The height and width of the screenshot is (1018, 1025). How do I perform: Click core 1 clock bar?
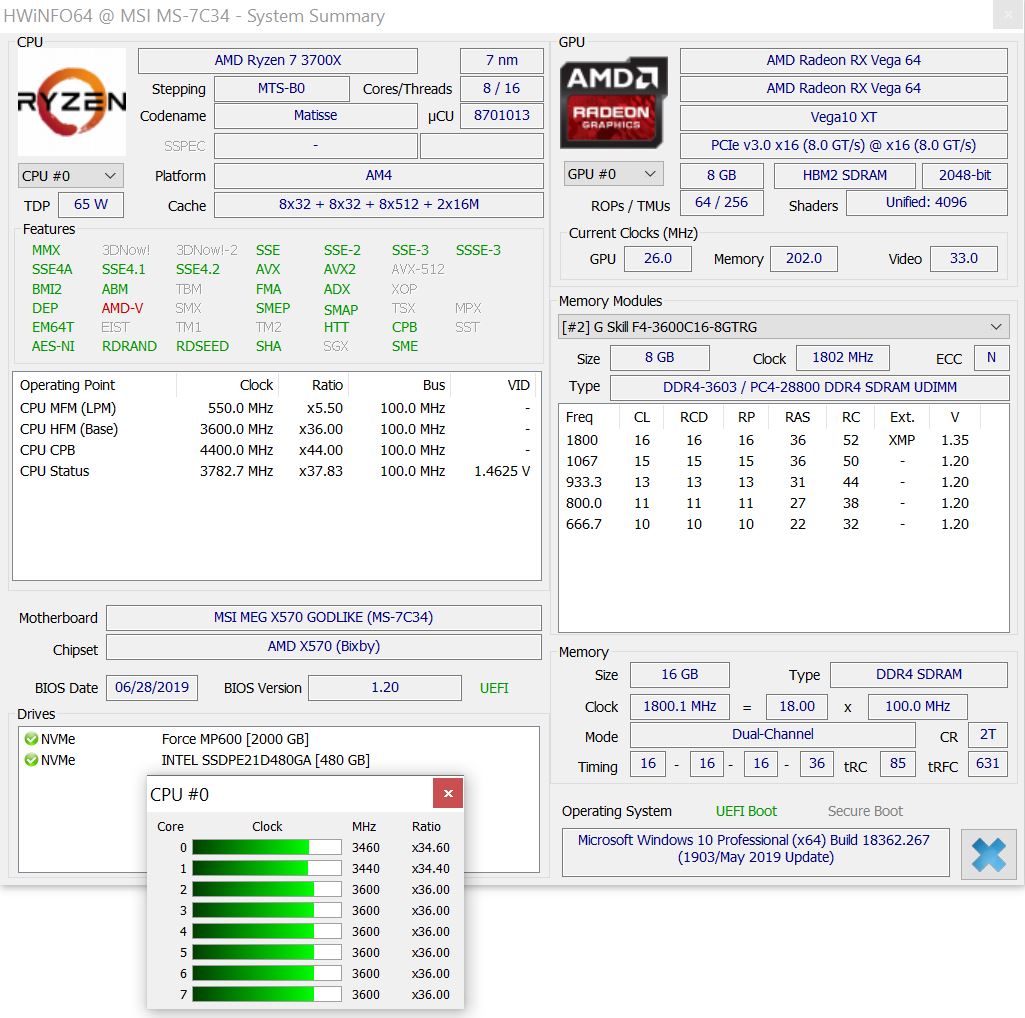pos(267,868)
